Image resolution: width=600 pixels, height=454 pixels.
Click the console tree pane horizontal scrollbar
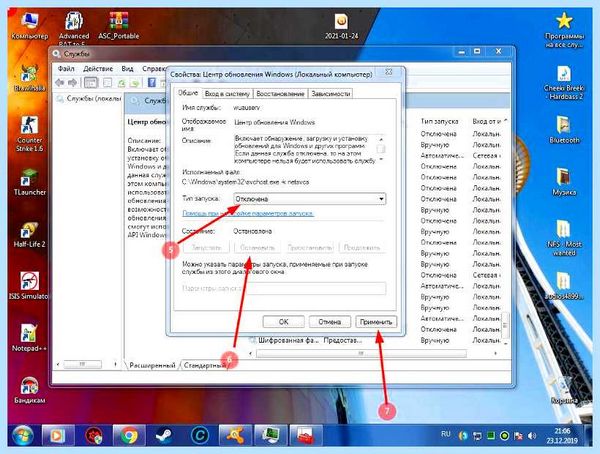click(86, 364)
